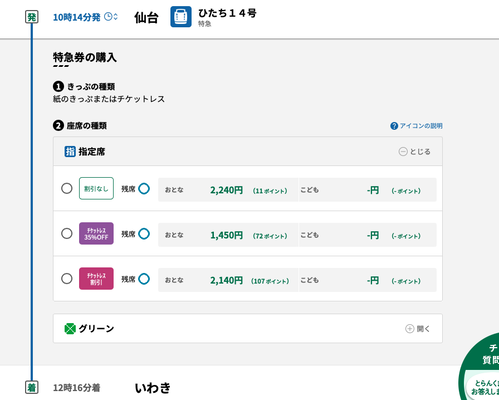Click the グリーン section header label
Viewport: 499px width, 400px height.
pyautogui.click(x=96, y=329)
